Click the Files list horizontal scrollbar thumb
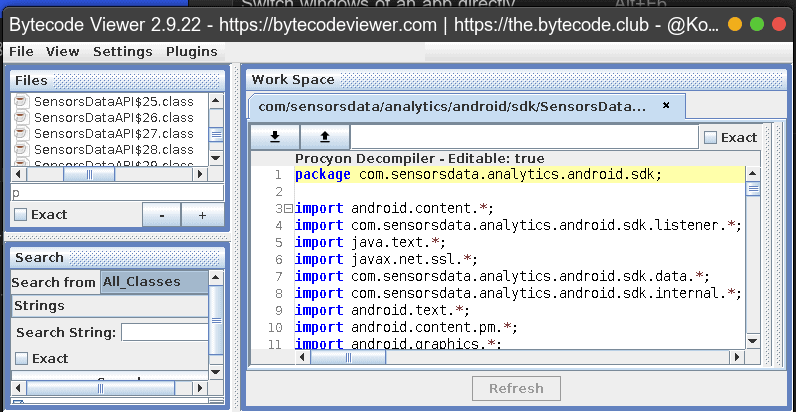The height and width of the screenshot is (412, 796). [x=89, y=174]
